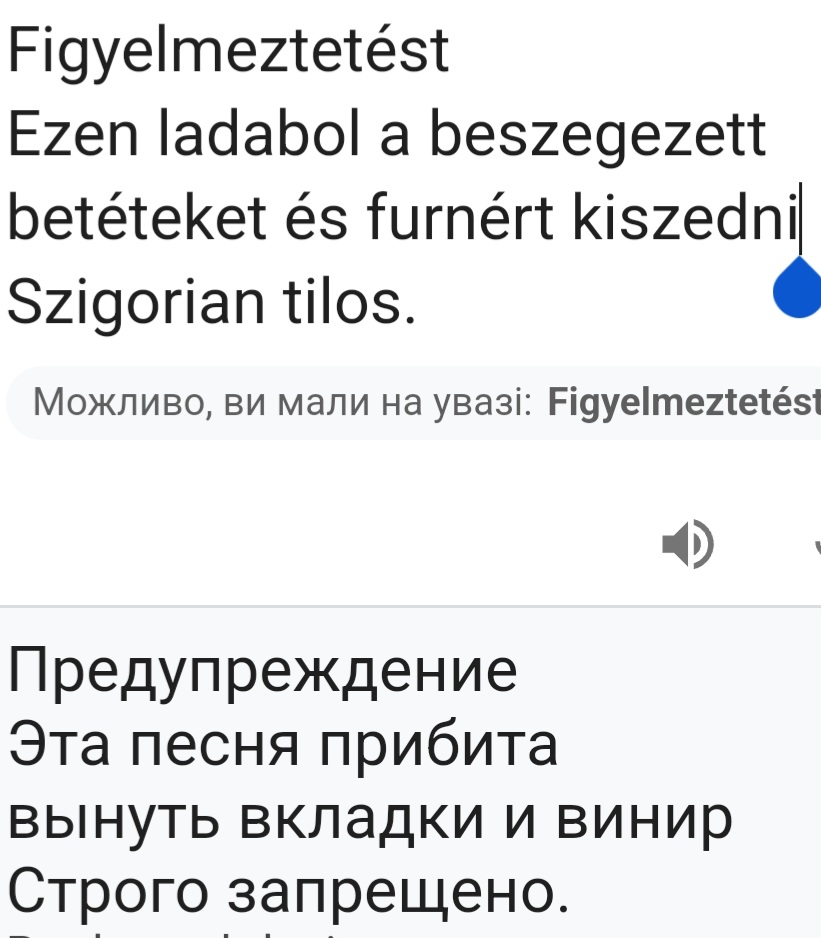
Task: Click the divider between source and translation
Action: 410,607
